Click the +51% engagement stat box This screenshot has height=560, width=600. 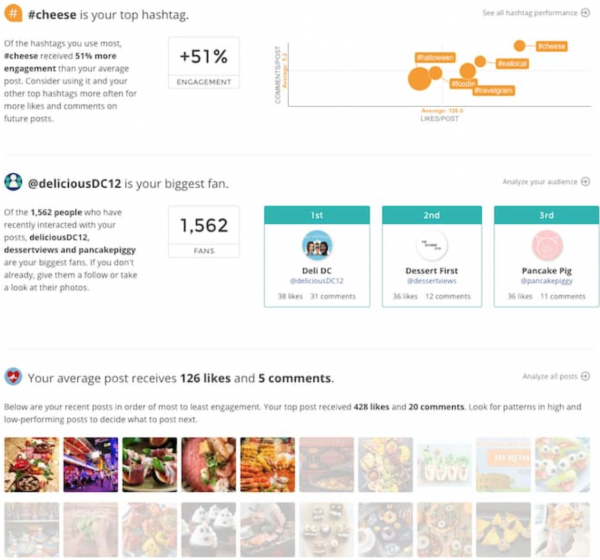(x=203, y=65)
